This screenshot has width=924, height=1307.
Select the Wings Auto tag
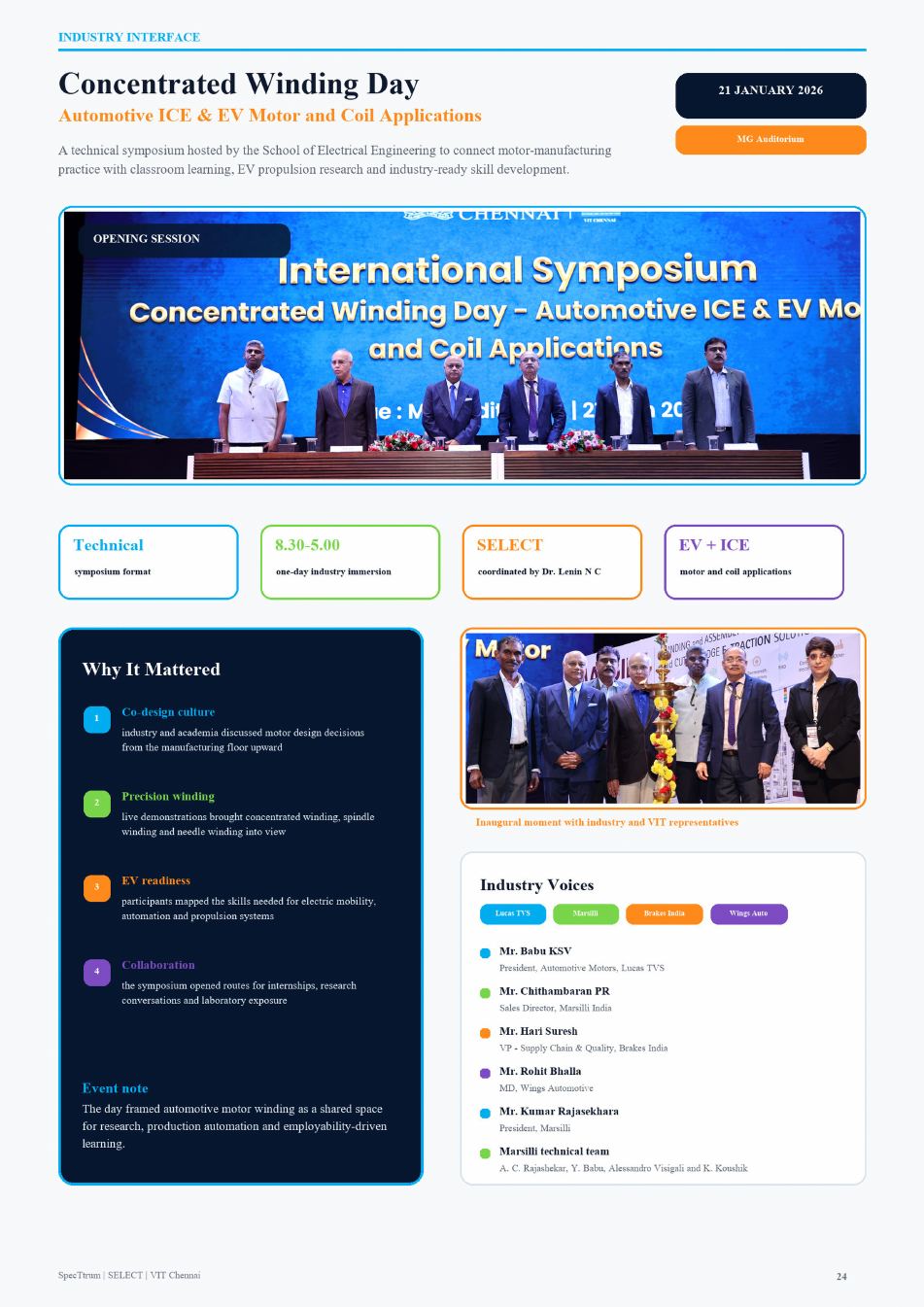pyautogui.click(x=748, y=913)
